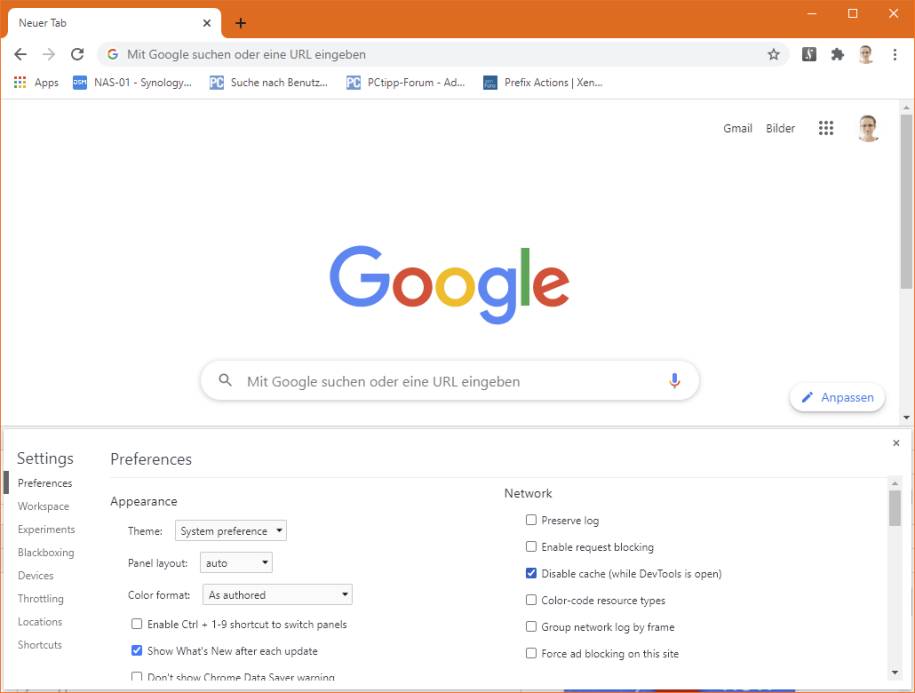Click the settings panel scroll down arrow
This screenshot has height=693, width=915.
click(x=895, y=673)
